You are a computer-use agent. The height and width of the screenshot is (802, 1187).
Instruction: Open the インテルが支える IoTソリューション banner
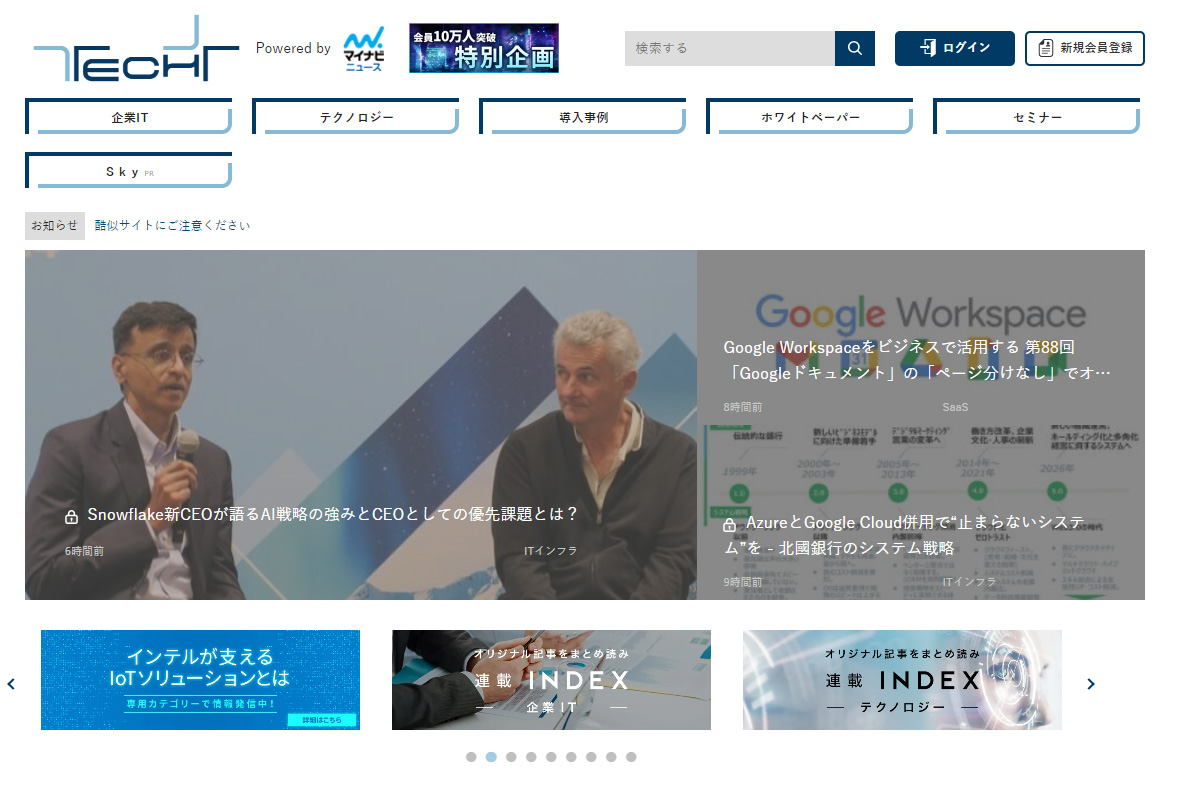201,680
